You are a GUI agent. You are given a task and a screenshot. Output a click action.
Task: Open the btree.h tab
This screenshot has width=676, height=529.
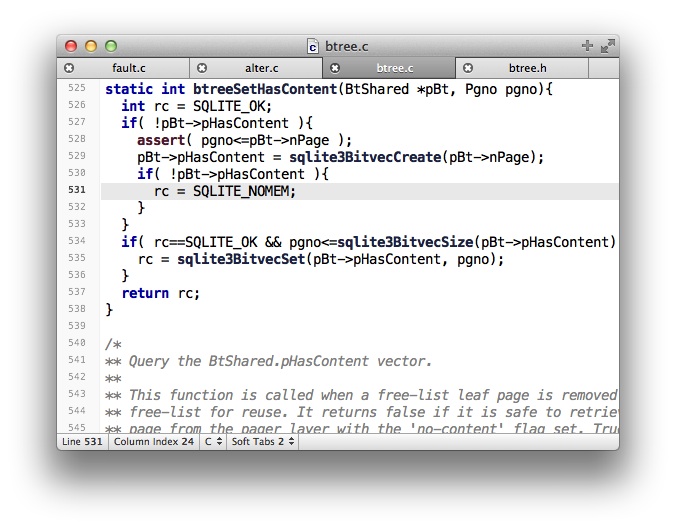click(527, 68)
